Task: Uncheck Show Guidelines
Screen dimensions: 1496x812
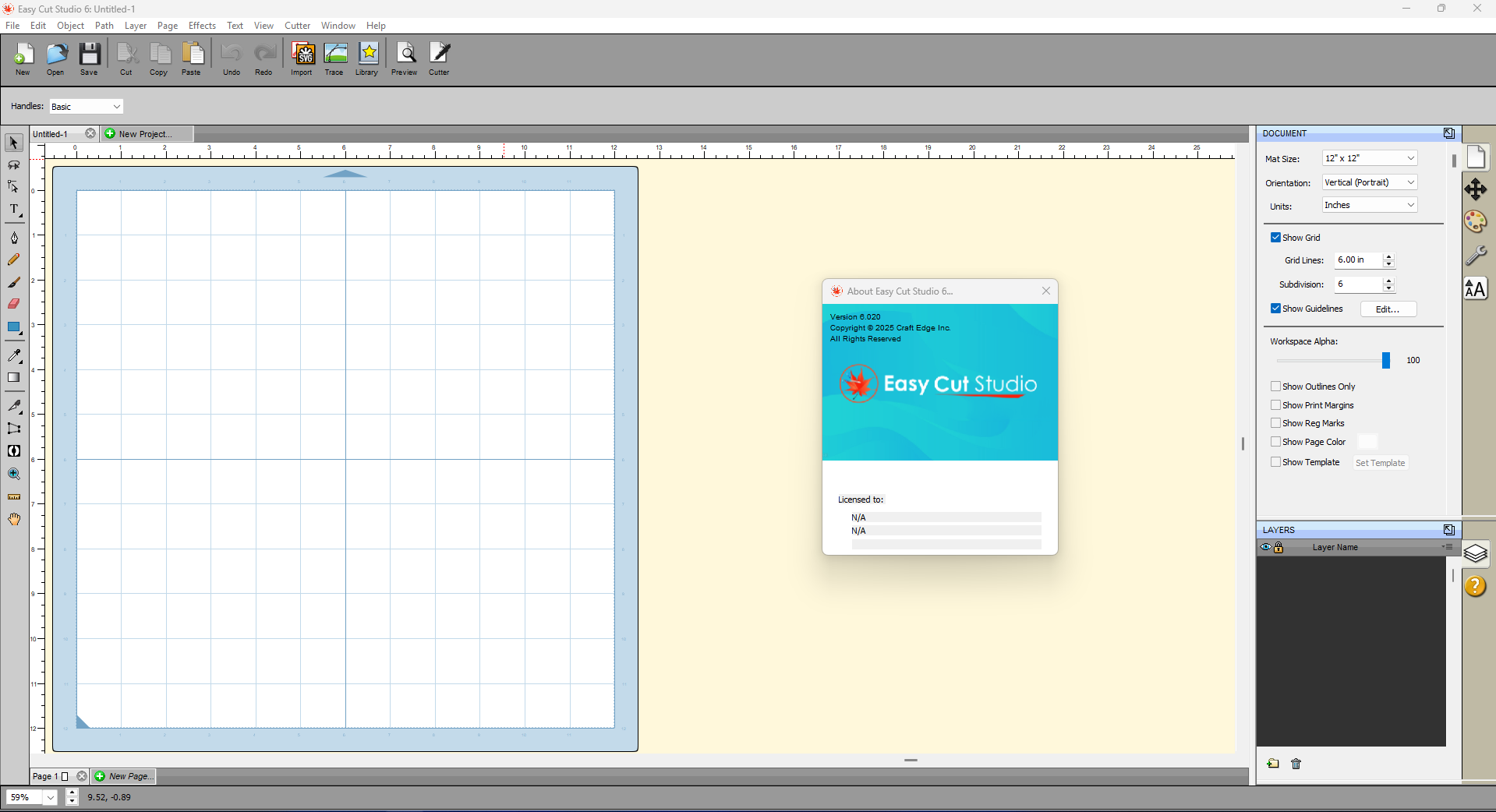Action: (1275, 309)
